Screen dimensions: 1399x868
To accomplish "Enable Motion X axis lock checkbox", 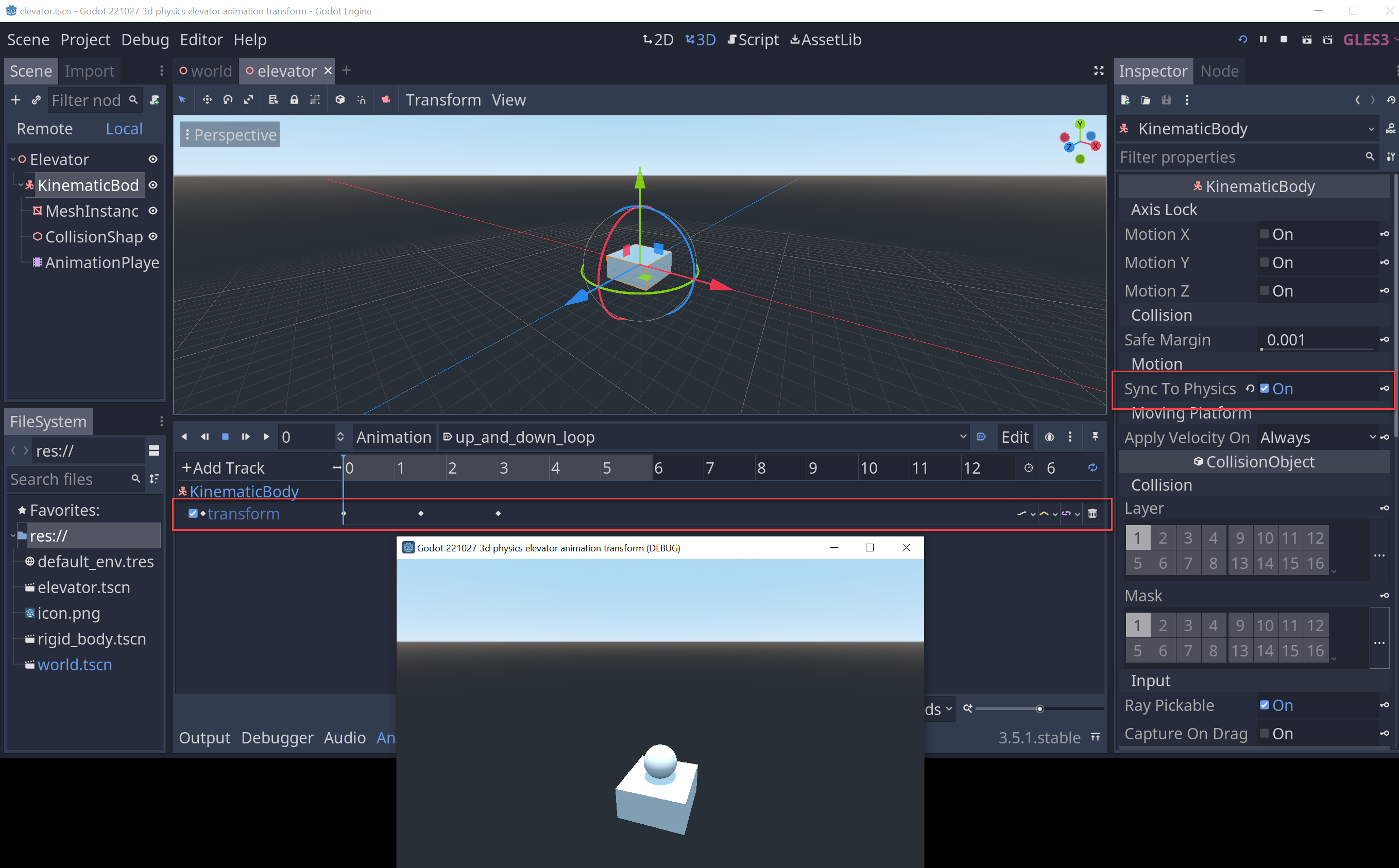I will click(1264, 234).
